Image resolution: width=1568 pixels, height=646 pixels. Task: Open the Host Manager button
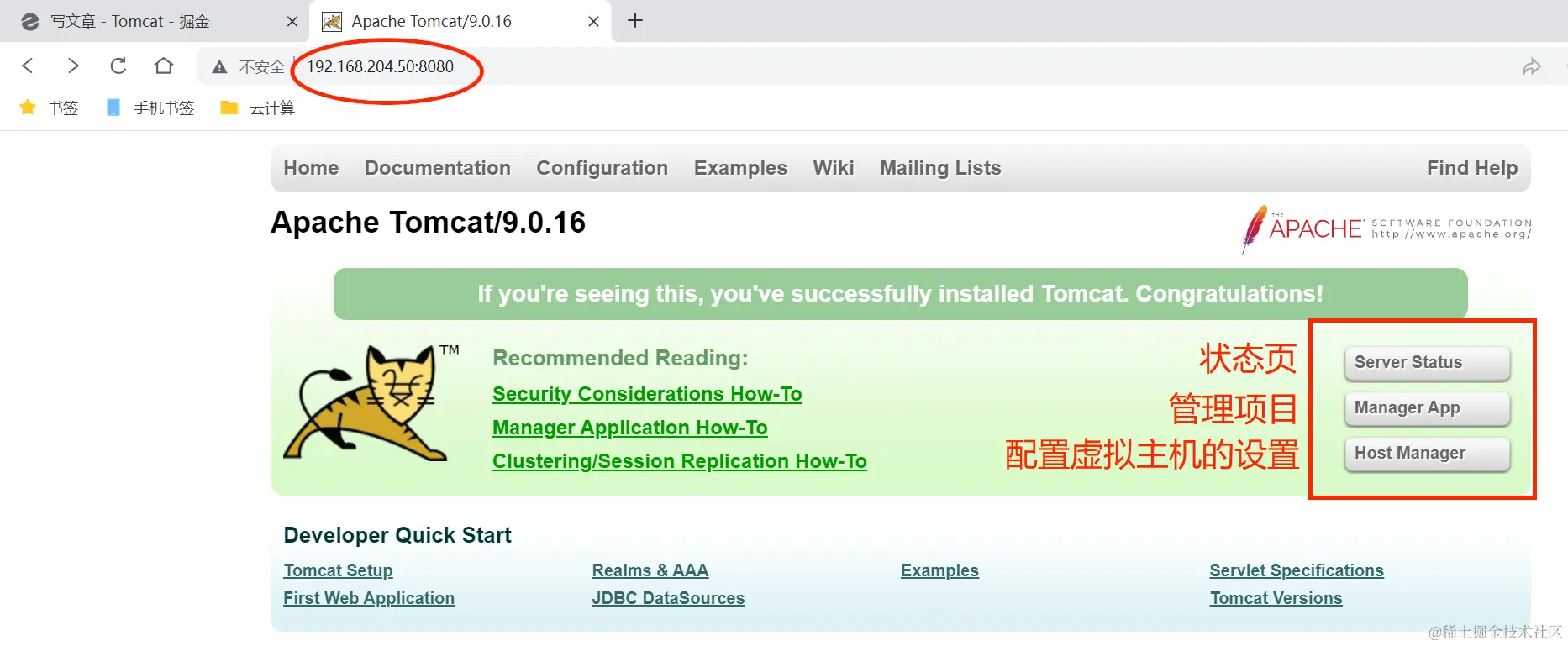tap(1427, 454)
